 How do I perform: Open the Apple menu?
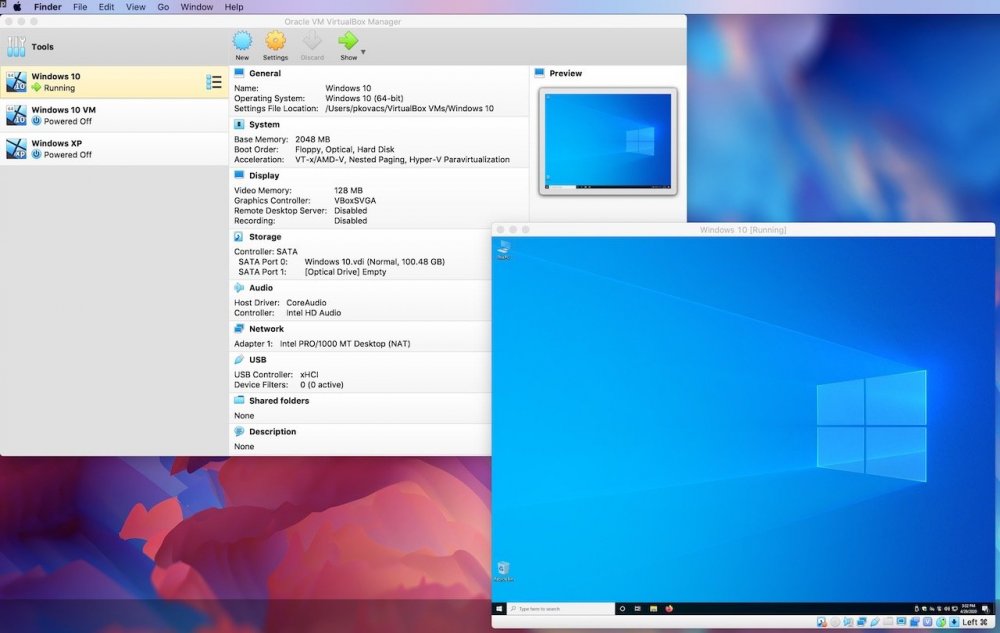tap(17, 7)
